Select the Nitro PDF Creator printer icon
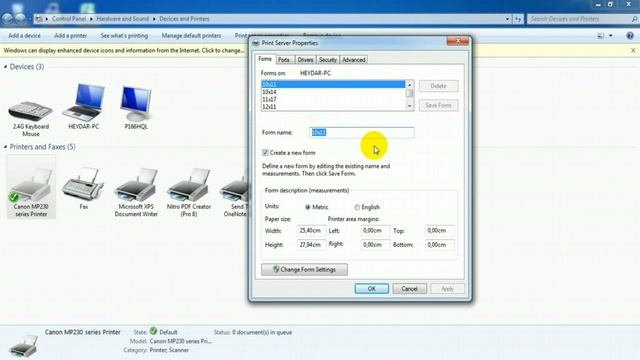The width and height of the screenshot is (640, 360). 189,184
